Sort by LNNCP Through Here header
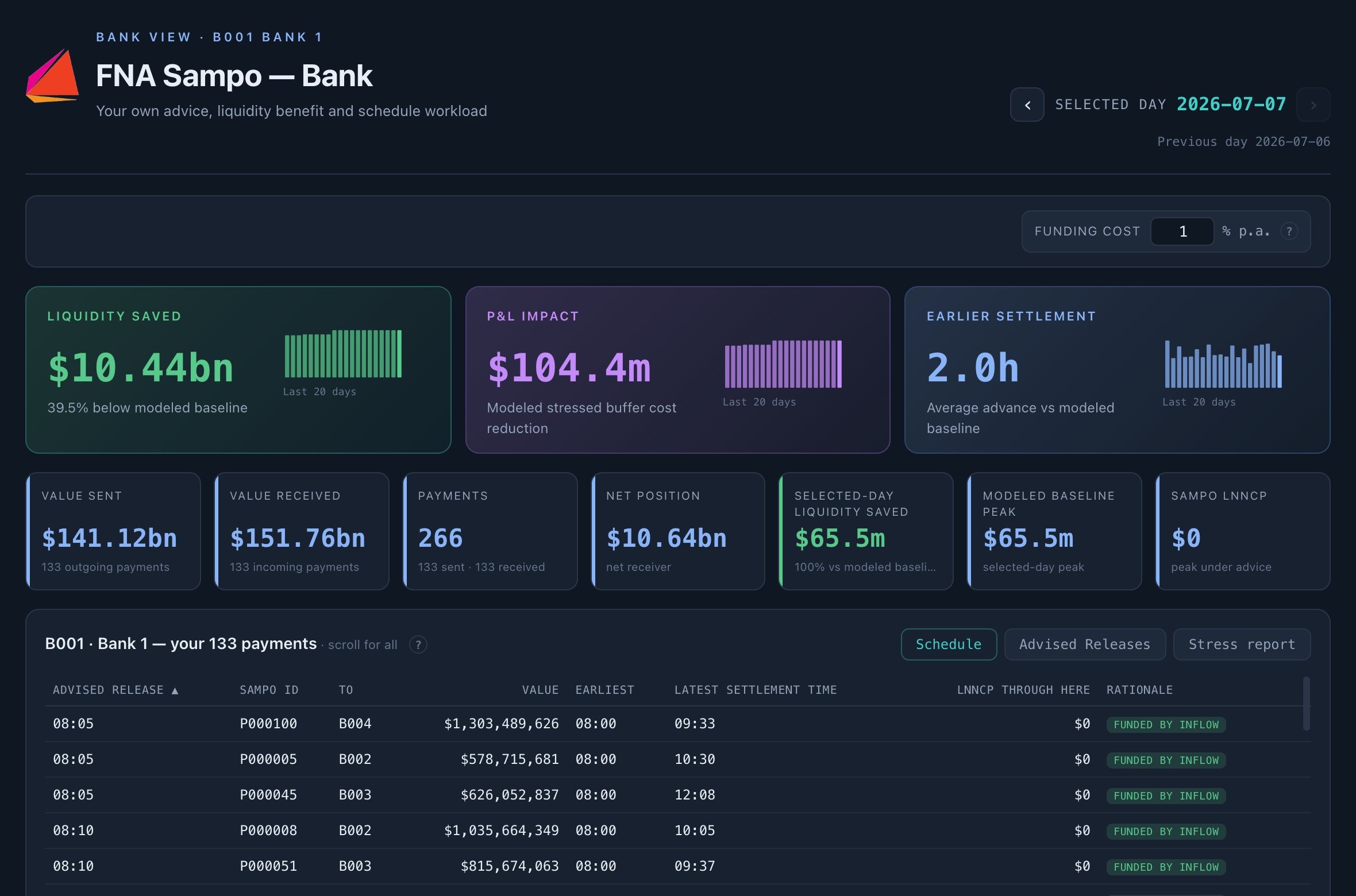 1023,690
